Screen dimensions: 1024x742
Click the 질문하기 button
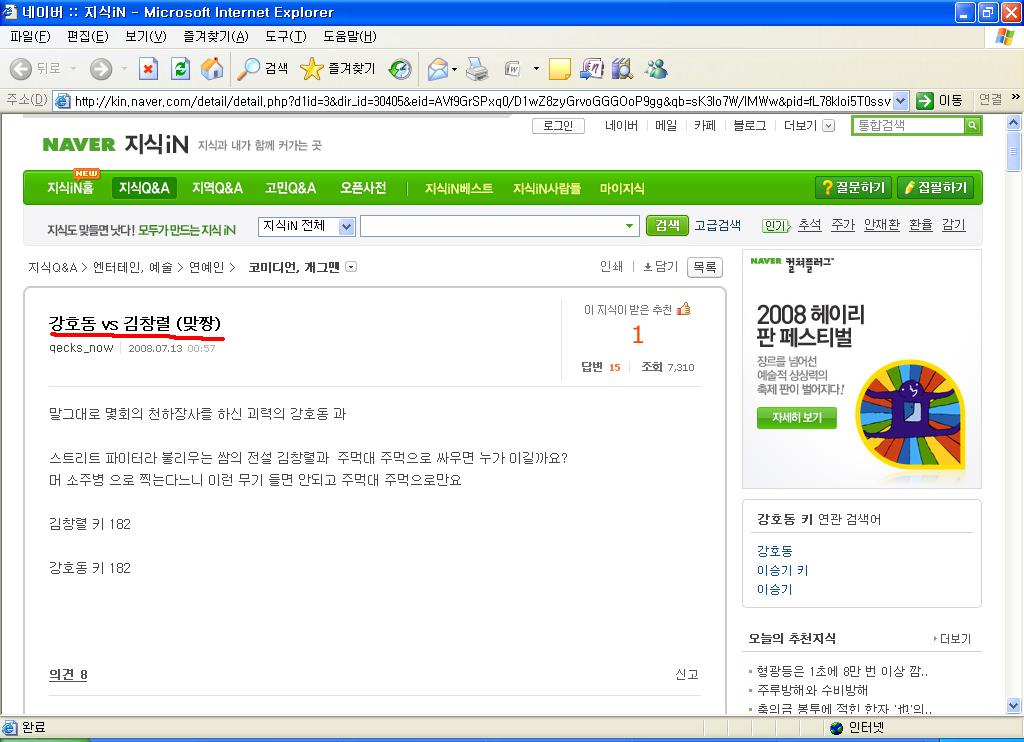853,187
